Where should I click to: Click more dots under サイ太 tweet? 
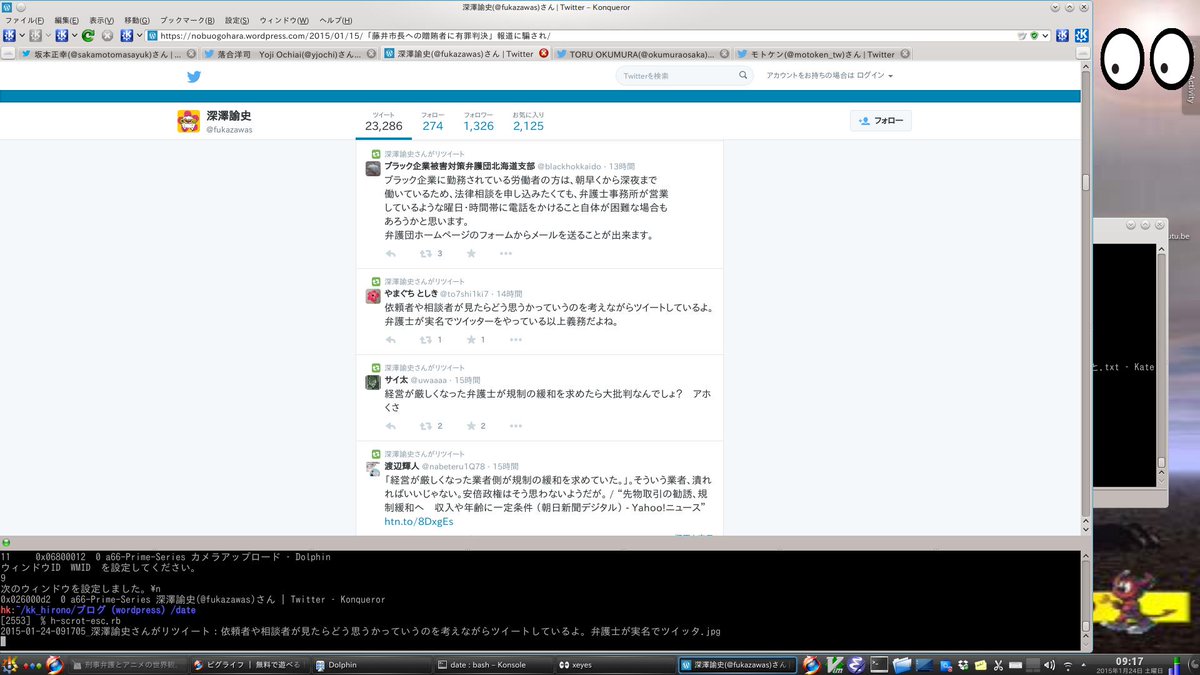[x=516, y=426]
